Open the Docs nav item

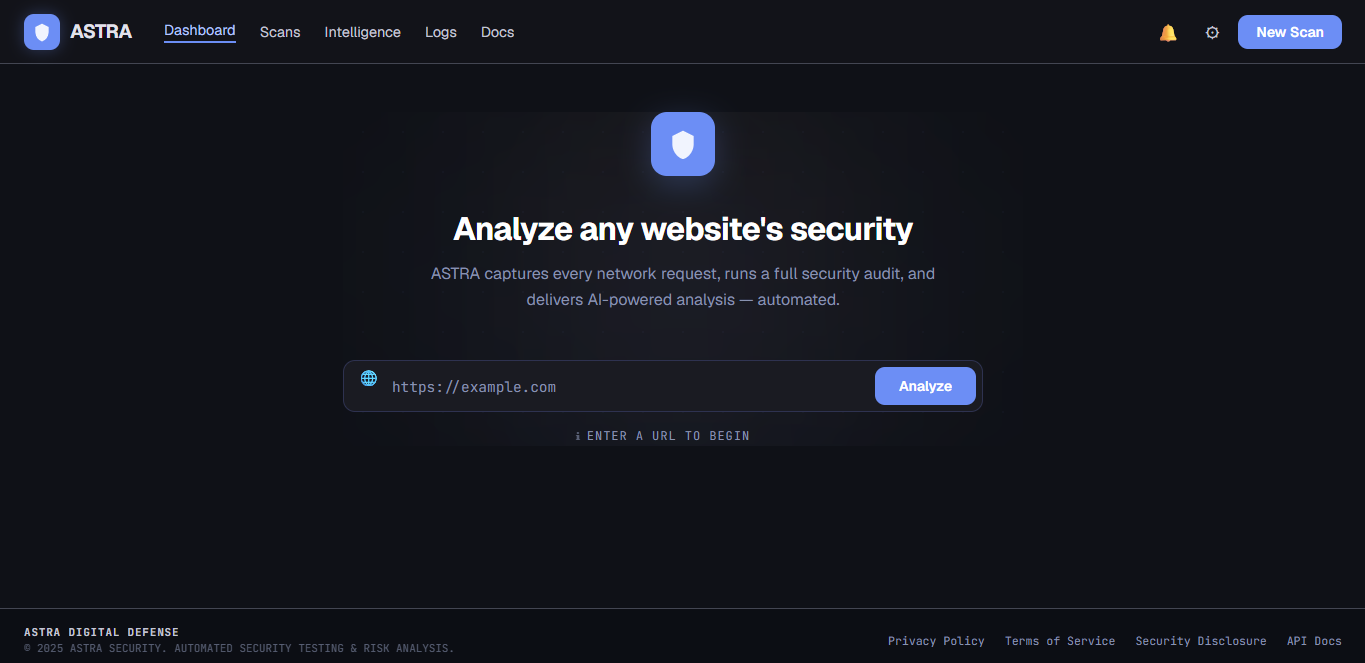497,32
